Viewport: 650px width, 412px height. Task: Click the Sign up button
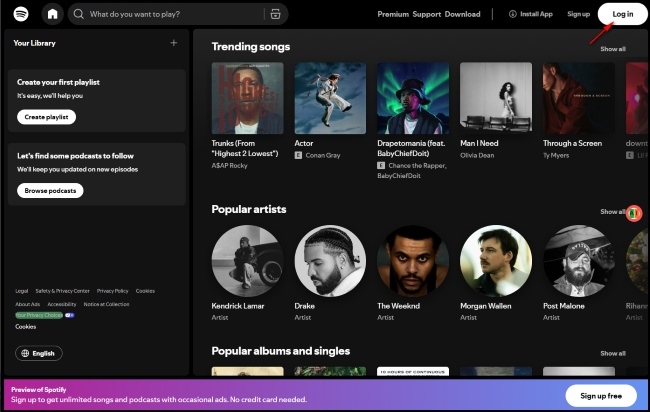point(578,14)
